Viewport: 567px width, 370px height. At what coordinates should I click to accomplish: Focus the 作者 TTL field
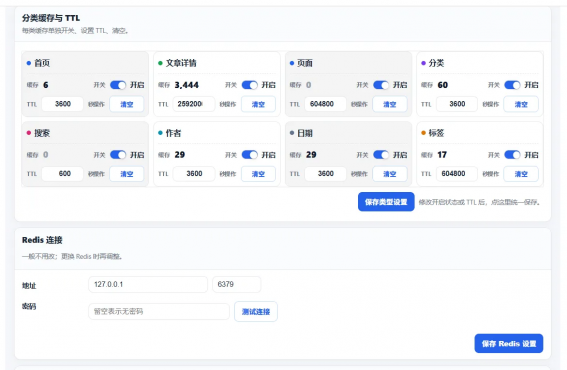[194, 174]
